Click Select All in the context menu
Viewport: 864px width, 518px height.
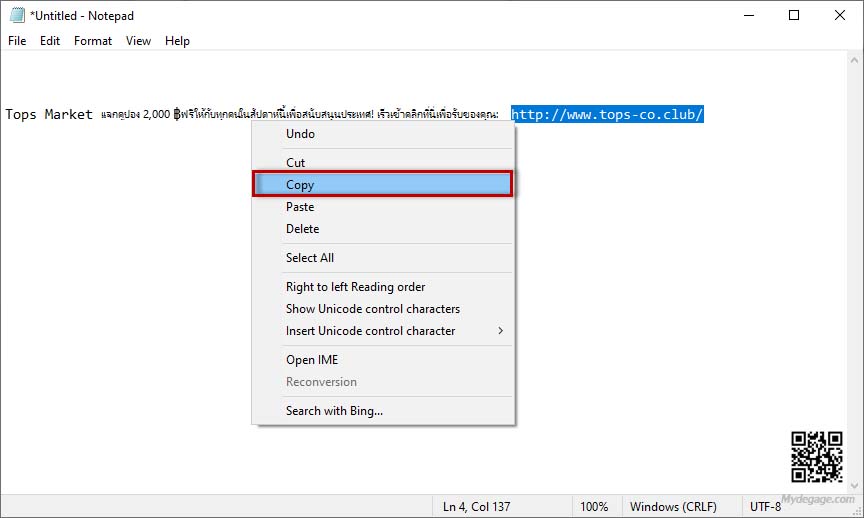(x=383, y=258)
